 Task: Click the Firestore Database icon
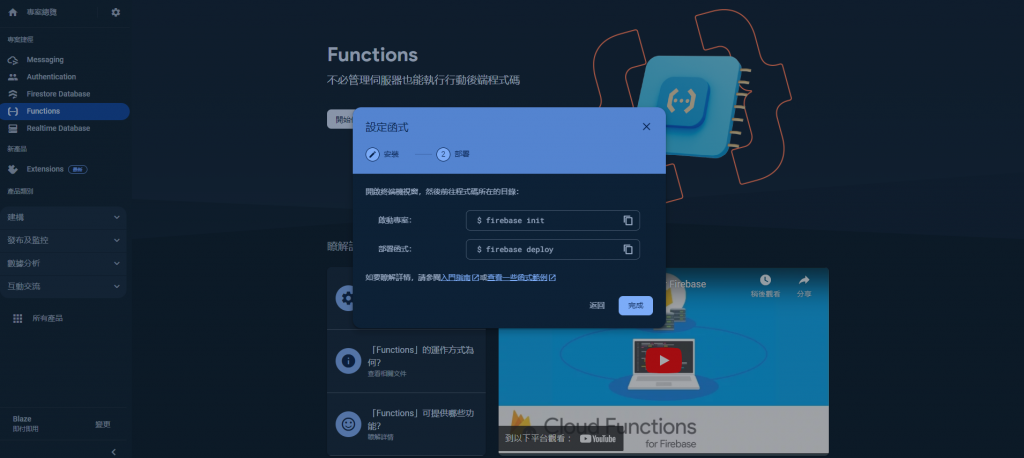click(12, 94)
